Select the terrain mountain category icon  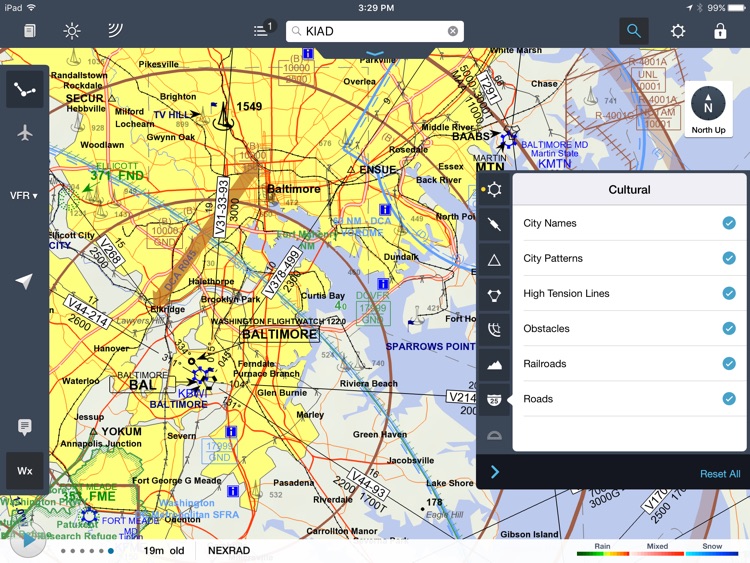(494, 365)
